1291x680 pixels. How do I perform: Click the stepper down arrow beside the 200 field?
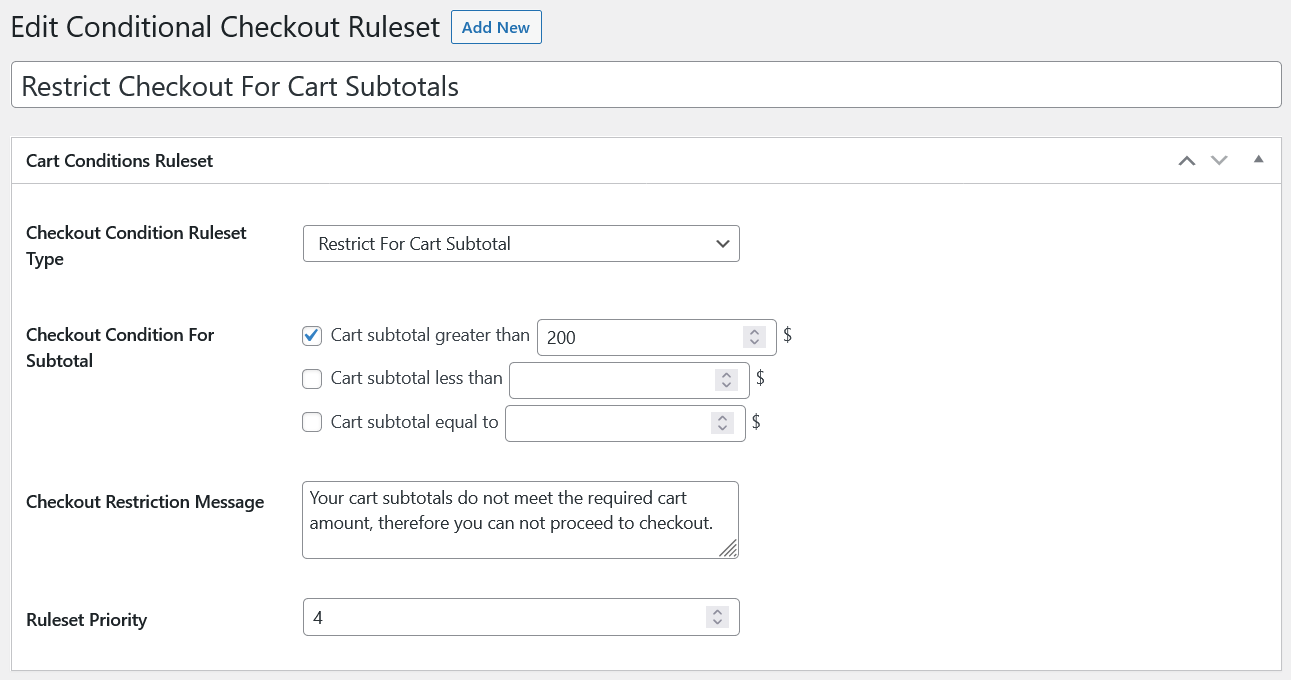755,341
